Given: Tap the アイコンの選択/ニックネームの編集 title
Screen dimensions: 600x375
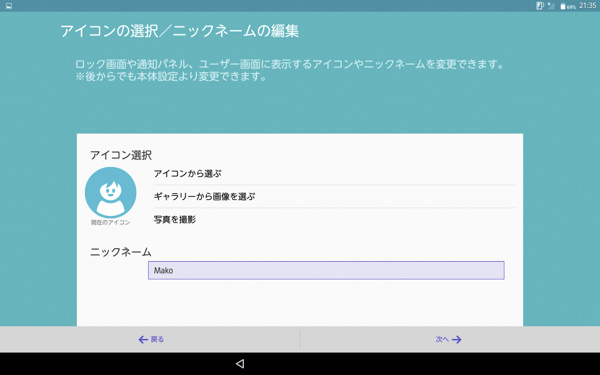Looking at the screenshot, I should click(x=179, y=31).
